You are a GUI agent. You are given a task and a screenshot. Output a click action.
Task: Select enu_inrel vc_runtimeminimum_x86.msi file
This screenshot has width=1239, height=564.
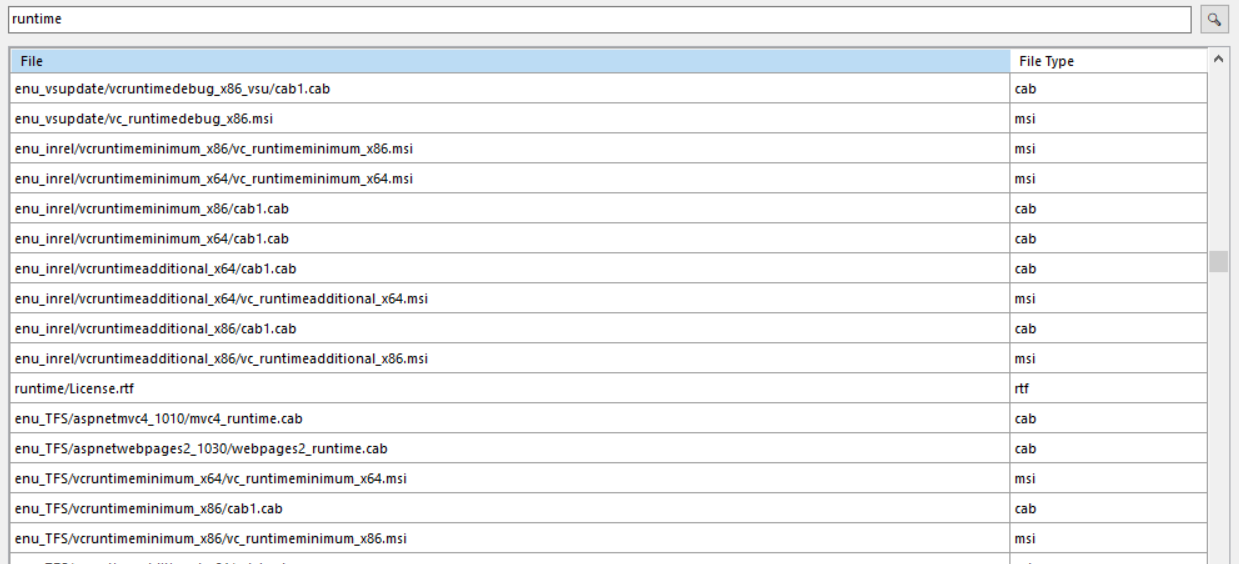[214, 149]
